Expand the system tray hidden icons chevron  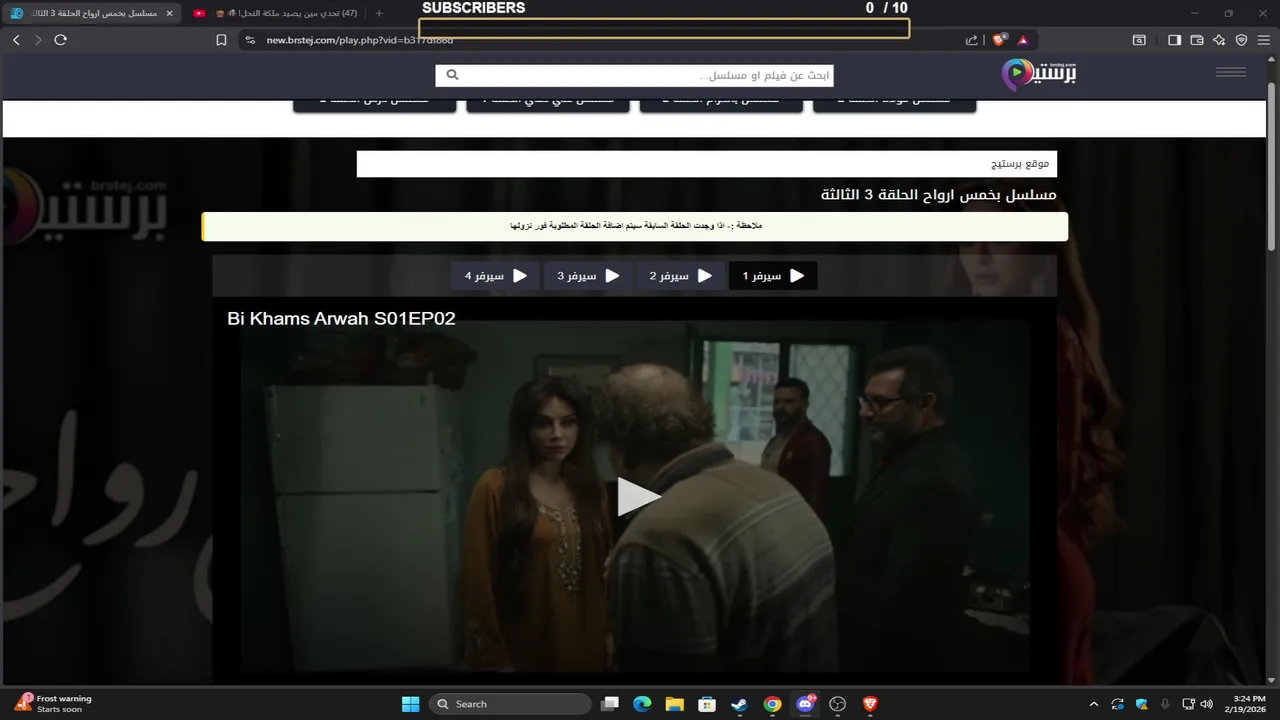1093,704
